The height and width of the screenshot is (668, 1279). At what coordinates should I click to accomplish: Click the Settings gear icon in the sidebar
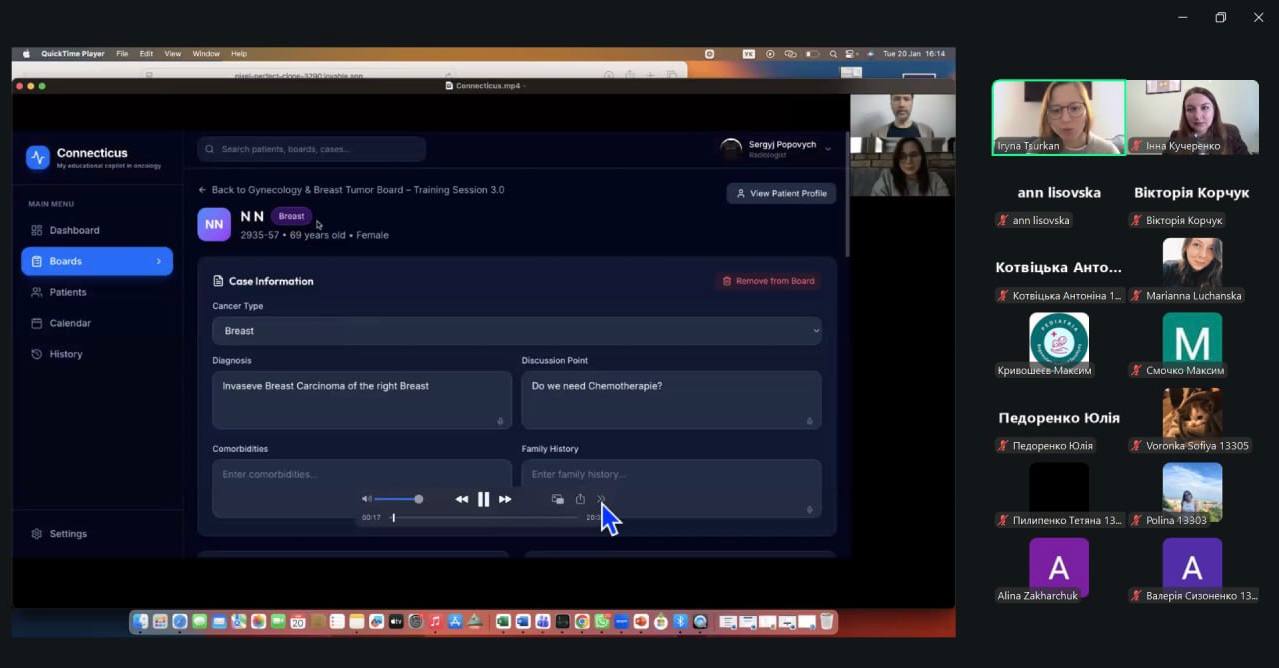coord(37,534)
